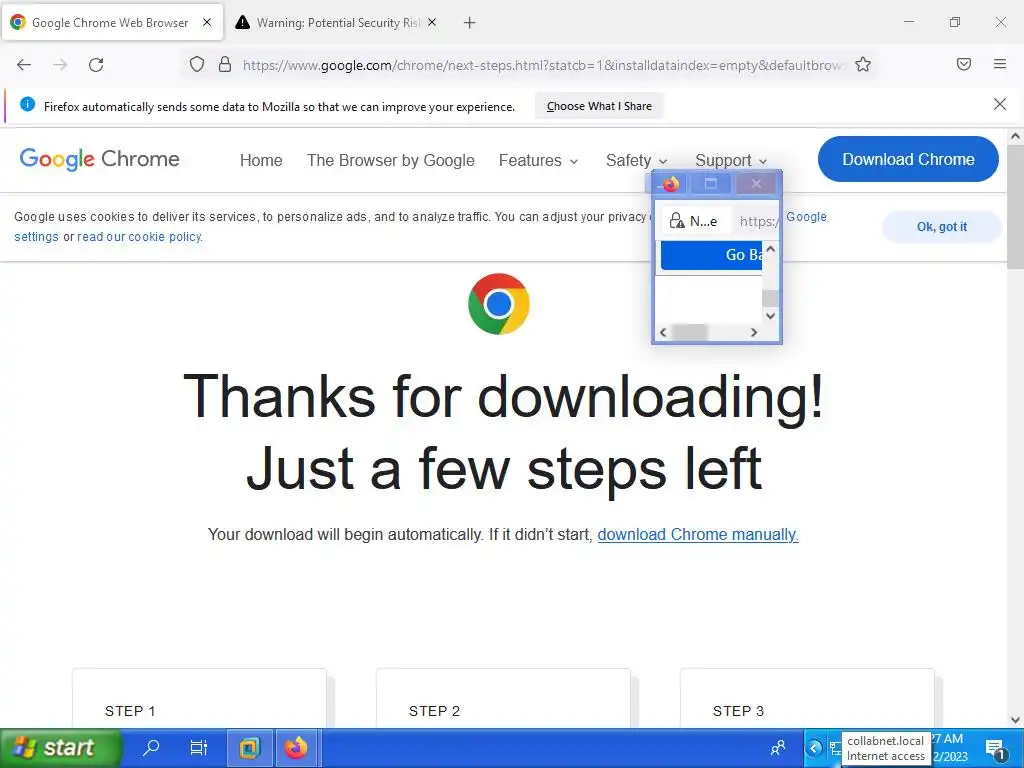Click page scrollbar down arrow
The height and width of the screenshot is (768, 1024).
pos(1015,720)
